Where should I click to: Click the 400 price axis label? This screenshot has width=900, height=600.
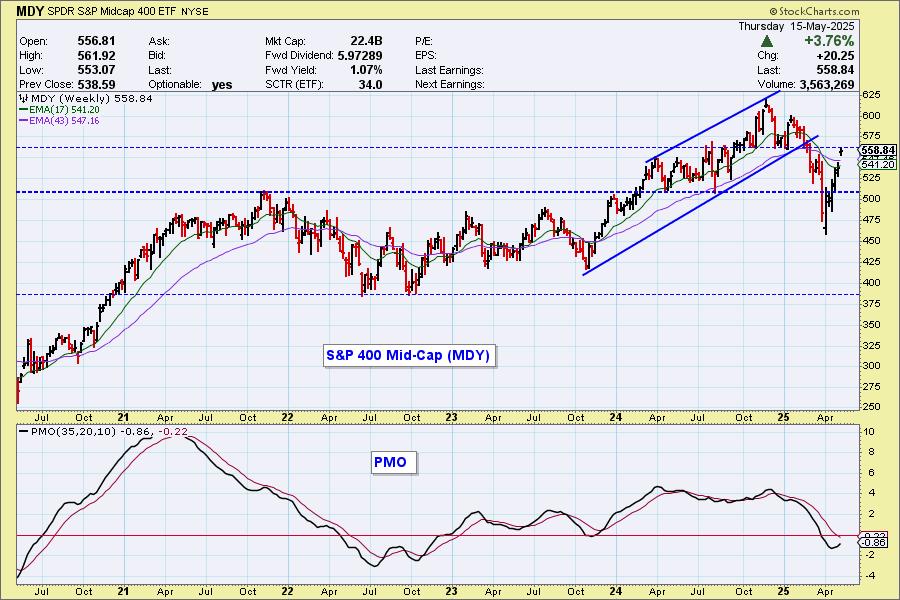point(871,282)
